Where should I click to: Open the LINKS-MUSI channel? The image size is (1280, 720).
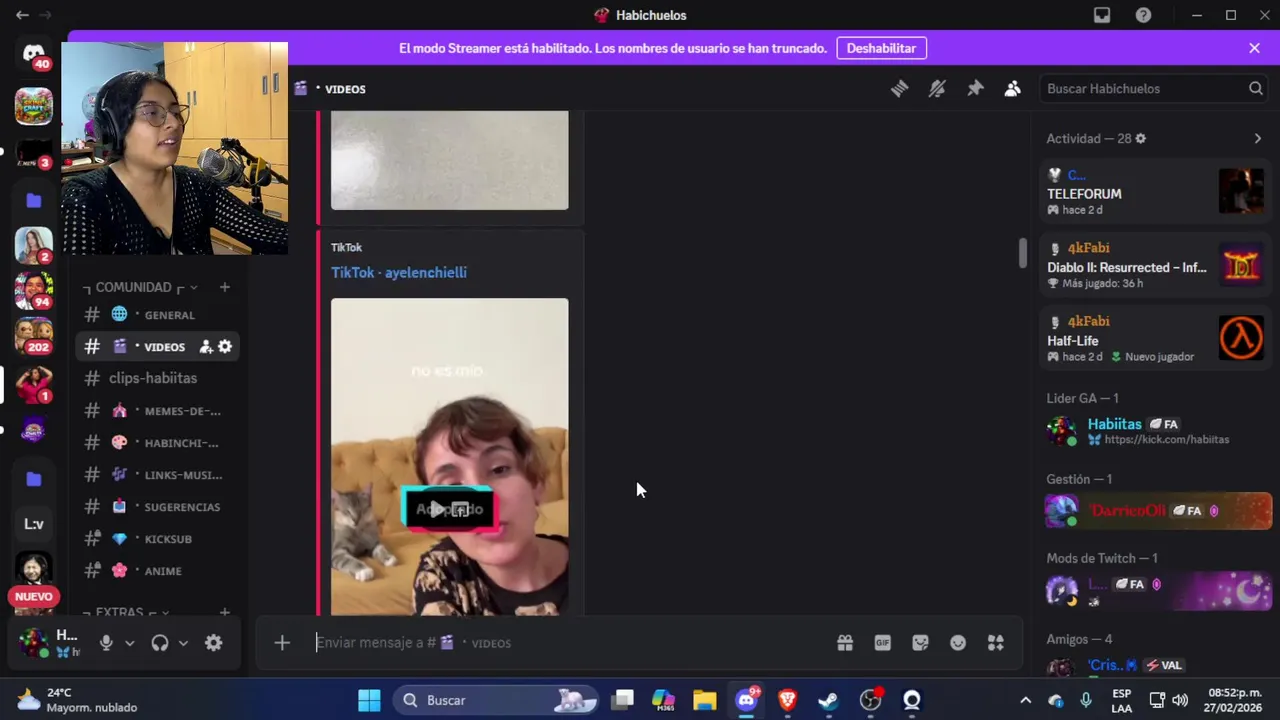pyautogui.click(x=157, y=475)
